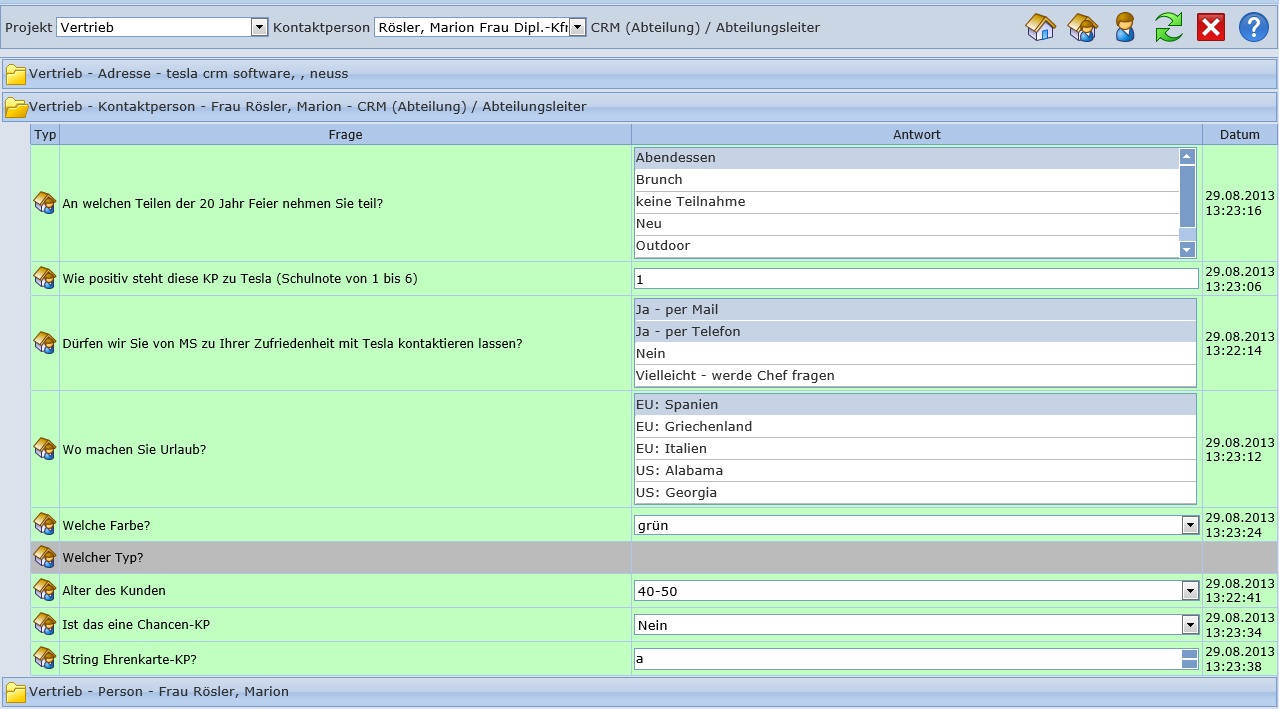Open the Kontaktperson dropdown

click(x=577, y=28)
